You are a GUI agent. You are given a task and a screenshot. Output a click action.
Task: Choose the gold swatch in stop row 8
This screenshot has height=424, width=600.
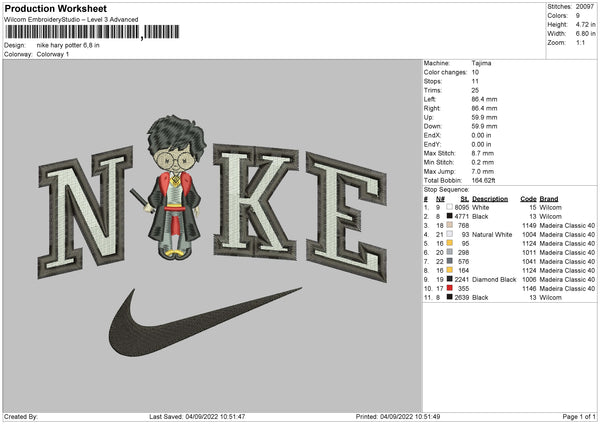(x=450, y=270)
